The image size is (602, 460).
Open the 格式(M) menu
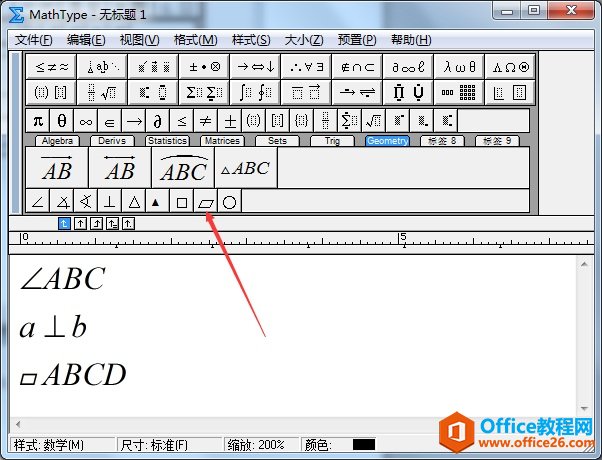pos(195,40)
